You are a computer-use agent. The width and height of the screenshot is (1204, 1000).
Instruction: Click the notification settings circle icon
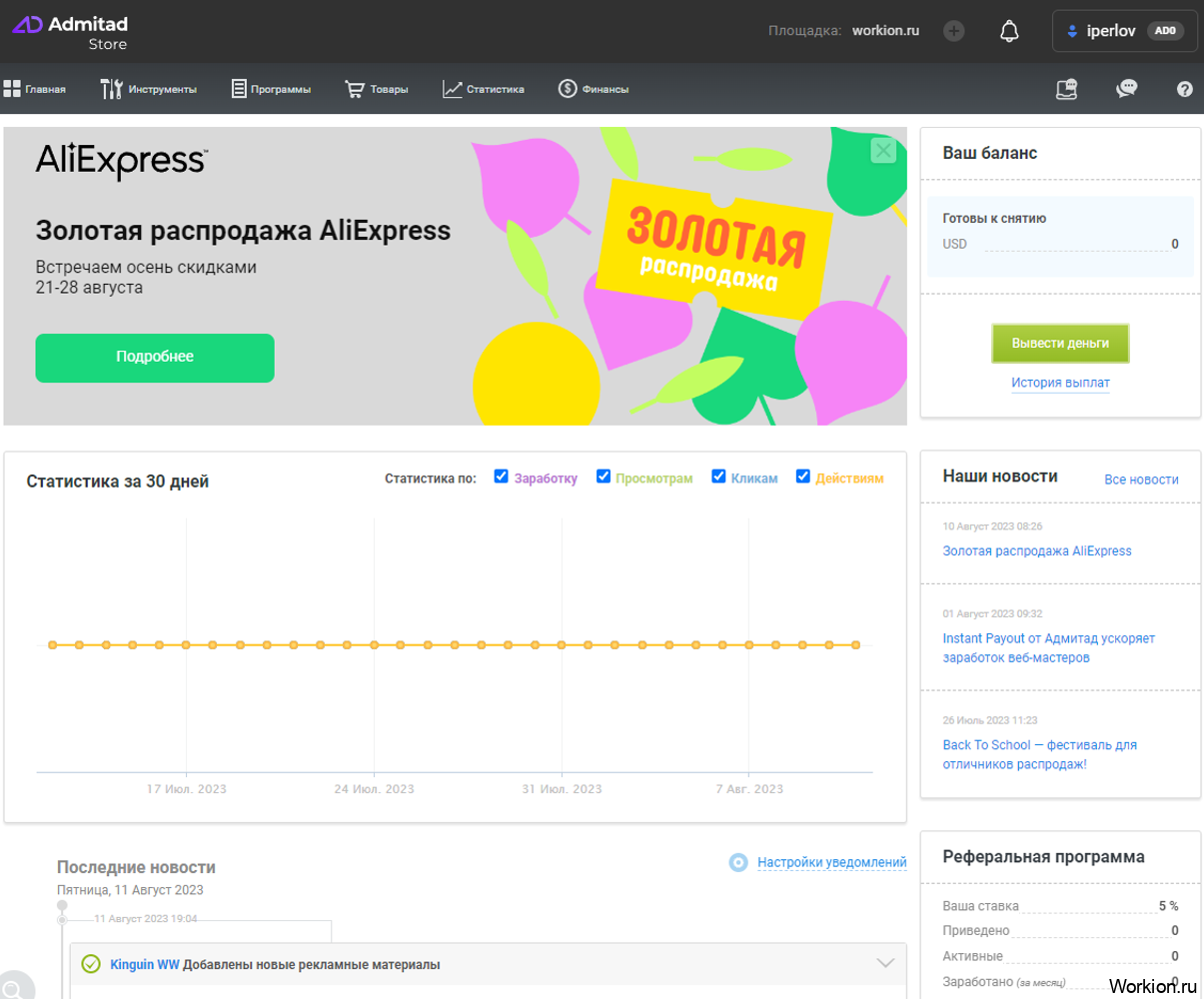(738, 862)
